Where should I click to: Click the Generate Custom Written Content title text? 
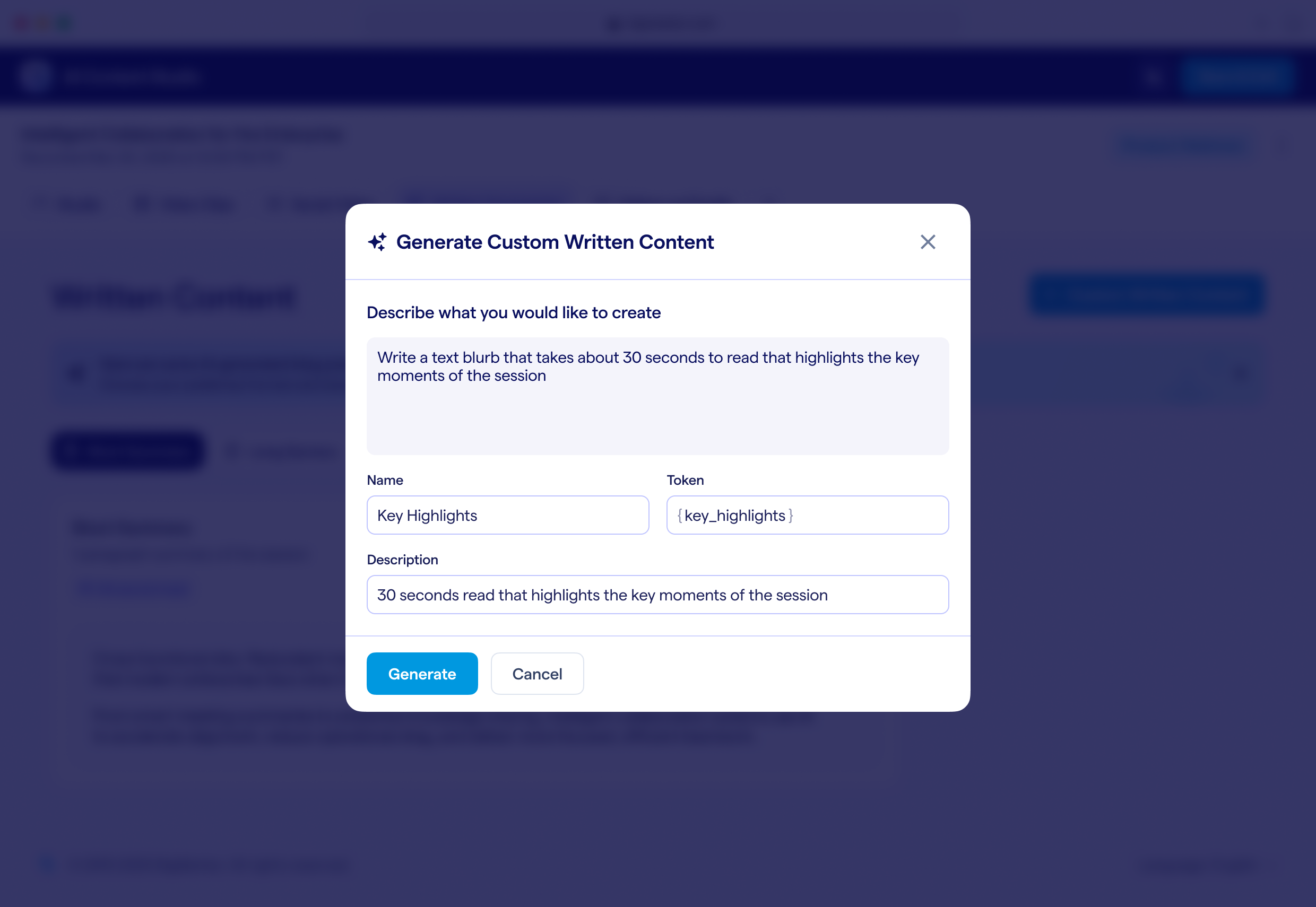coord(554,242)
